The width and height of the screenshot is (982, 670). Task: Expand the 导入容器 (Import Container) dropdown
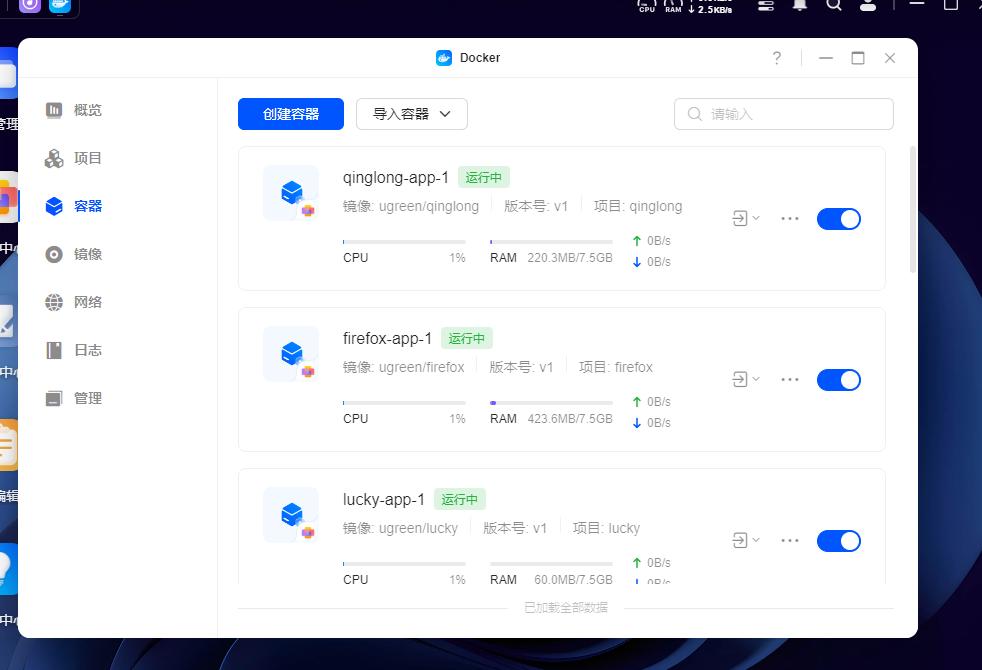point(411,114)
